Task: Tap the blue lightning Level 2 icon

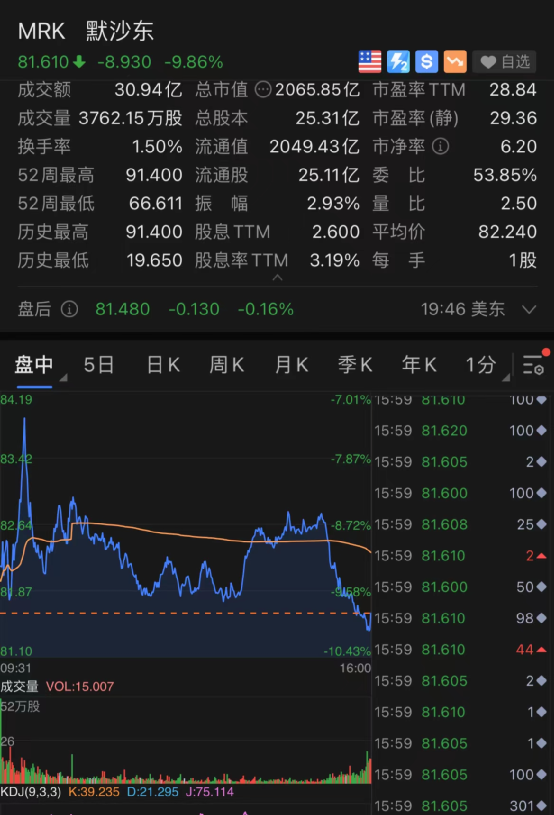Action: coord(398,62)
